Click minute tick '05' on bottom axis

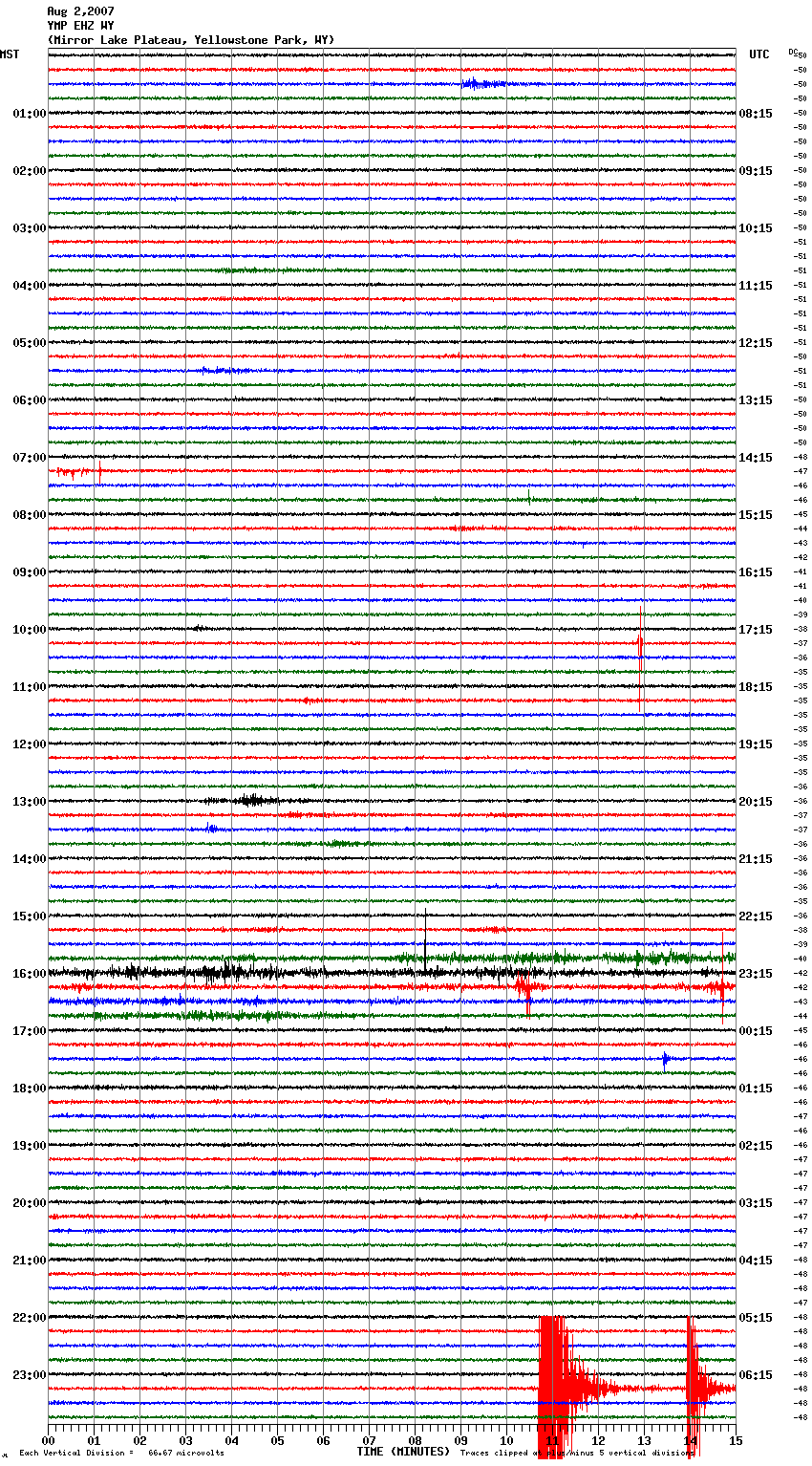(277, 1440)
